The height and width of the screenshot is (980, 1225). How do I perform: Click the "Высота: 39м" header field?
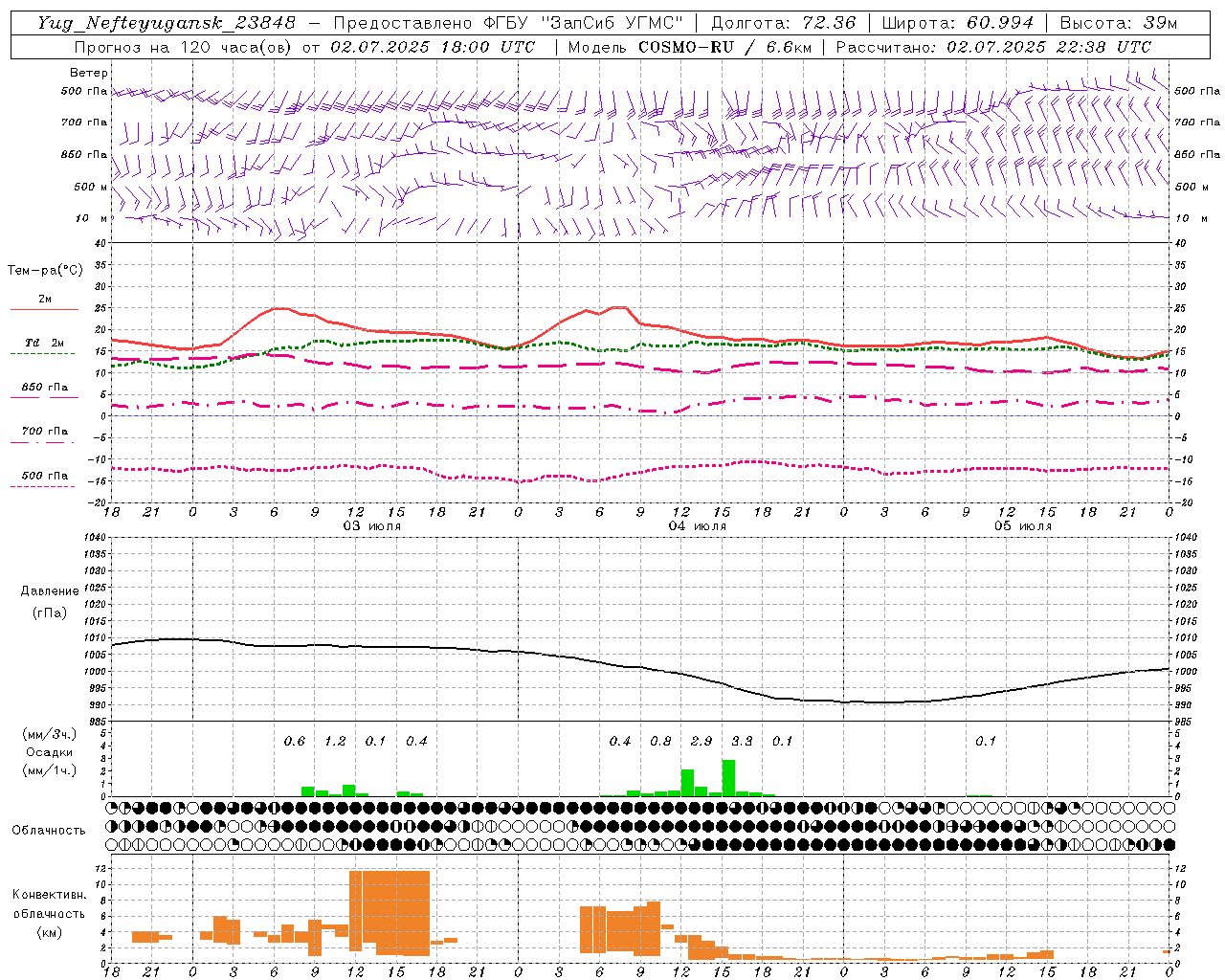(x=1119, y=23)
